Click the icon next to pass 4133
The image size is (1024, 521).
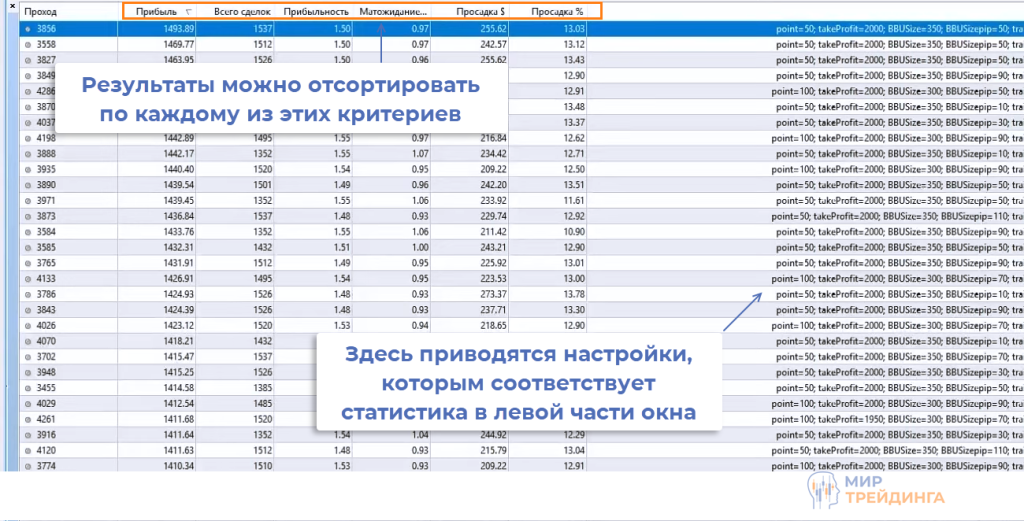click(x=27, y=278)
